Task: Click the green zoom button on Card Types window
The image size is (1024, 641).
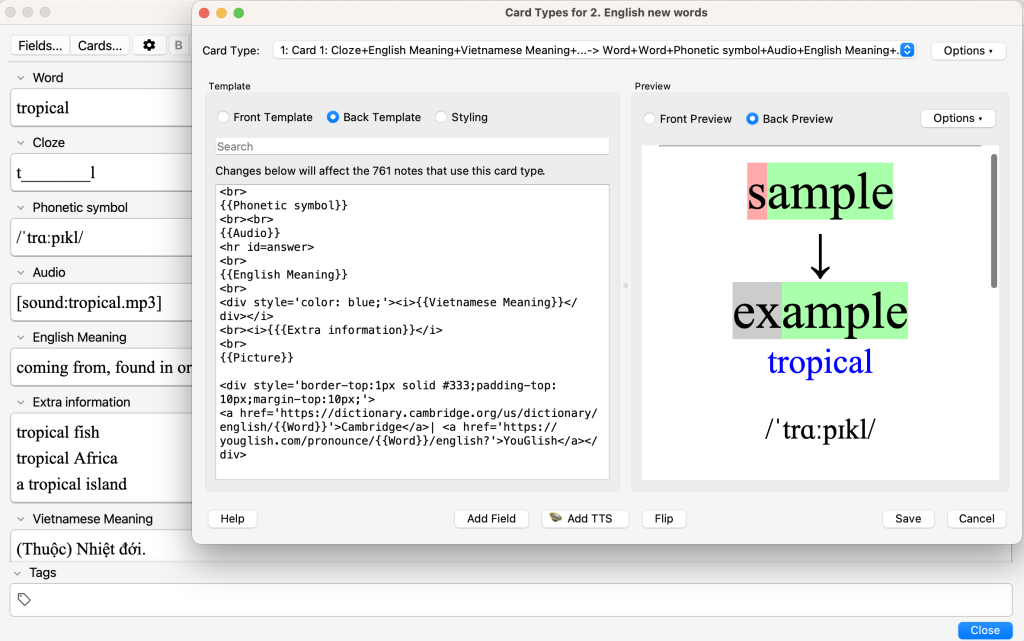Action: point(239,13)
